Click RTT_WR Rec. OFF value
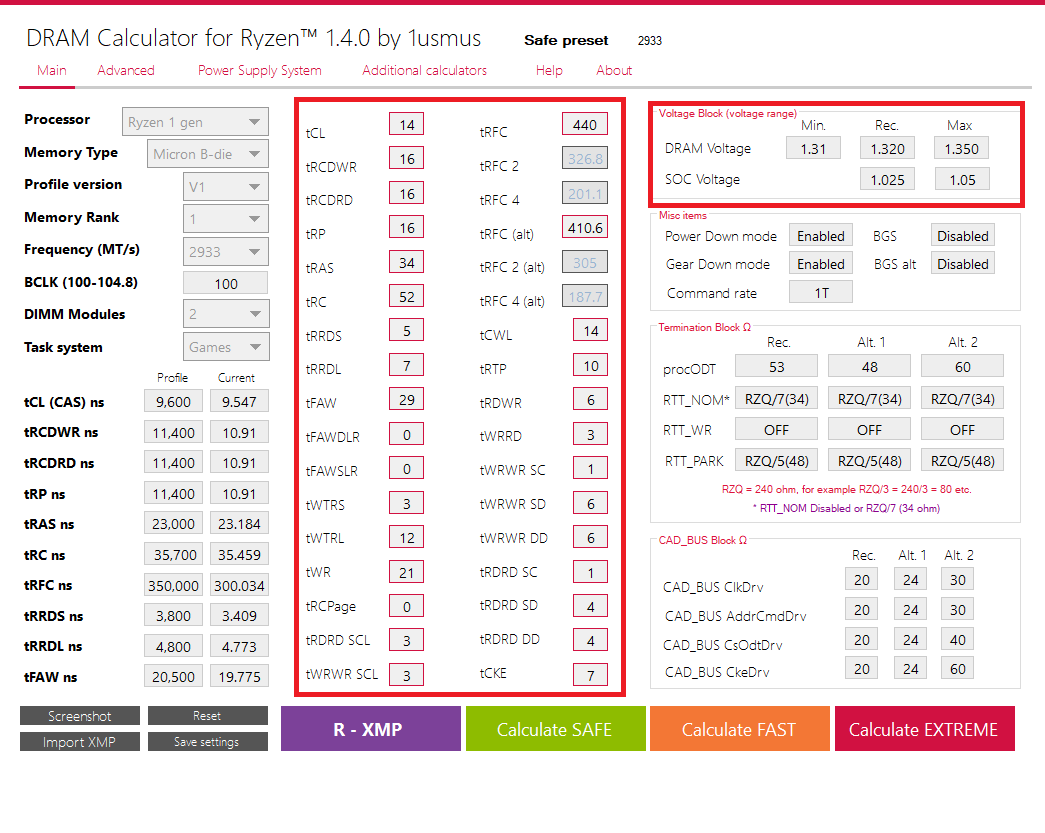Screen dimensions: 1045x833 coord(776,429)
